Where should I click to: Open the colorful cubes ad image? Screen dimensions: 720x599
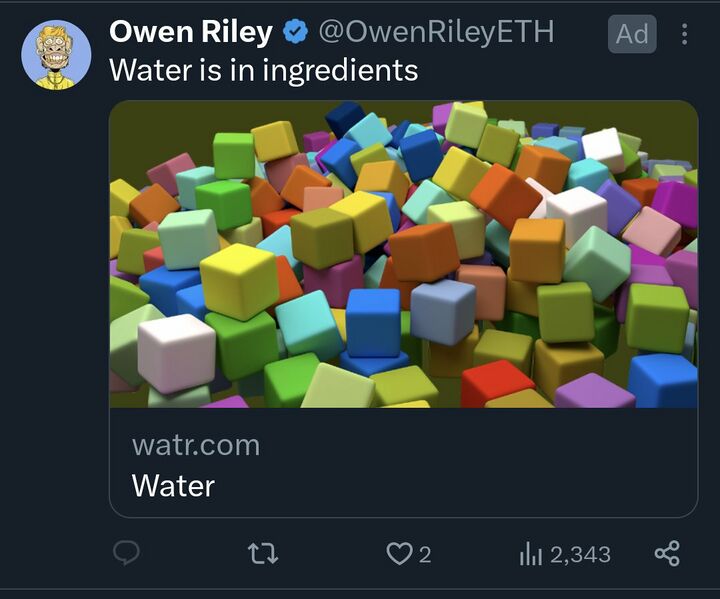(x=403, y=254)
